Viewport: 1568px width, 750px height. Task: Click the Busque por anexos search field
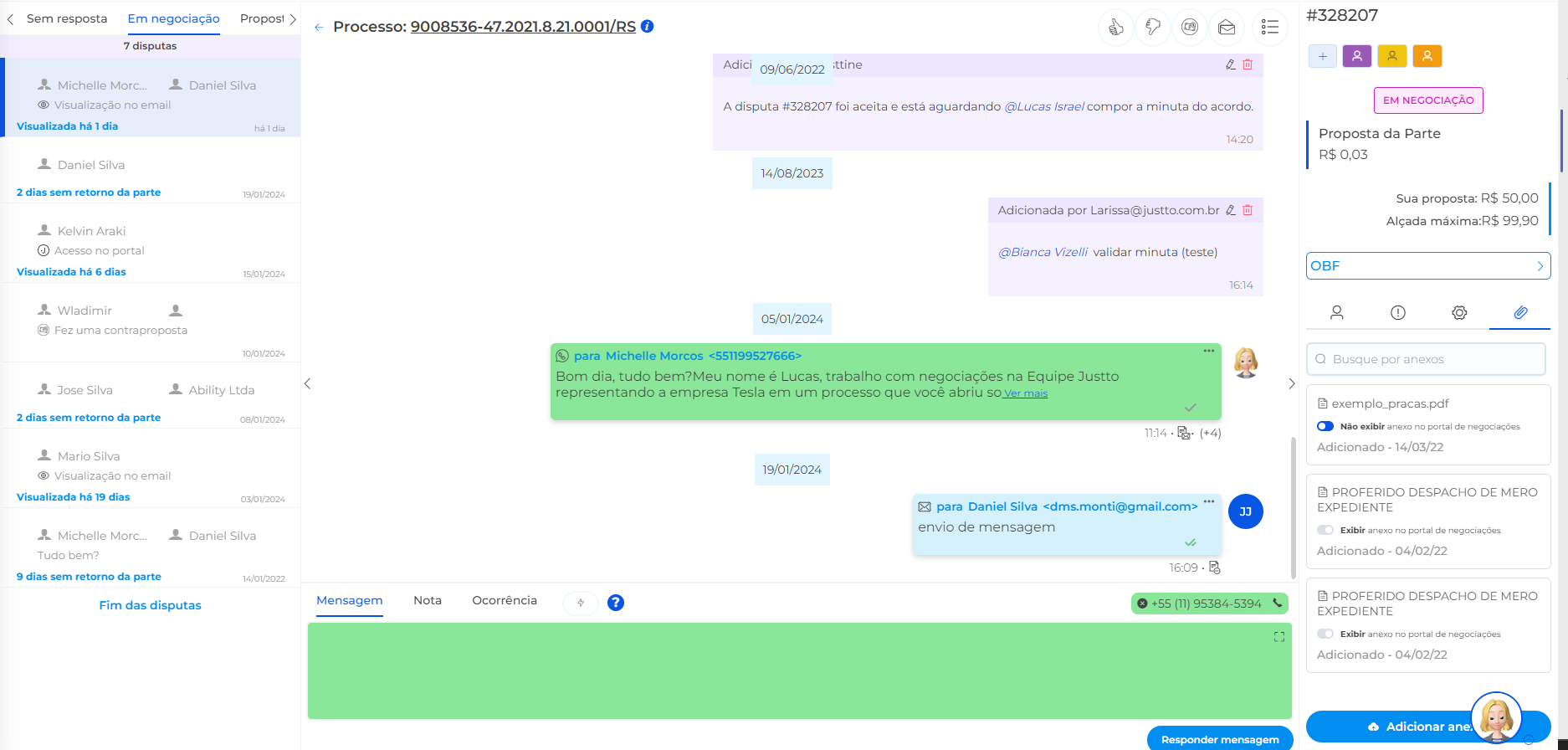pos(1426,359)
